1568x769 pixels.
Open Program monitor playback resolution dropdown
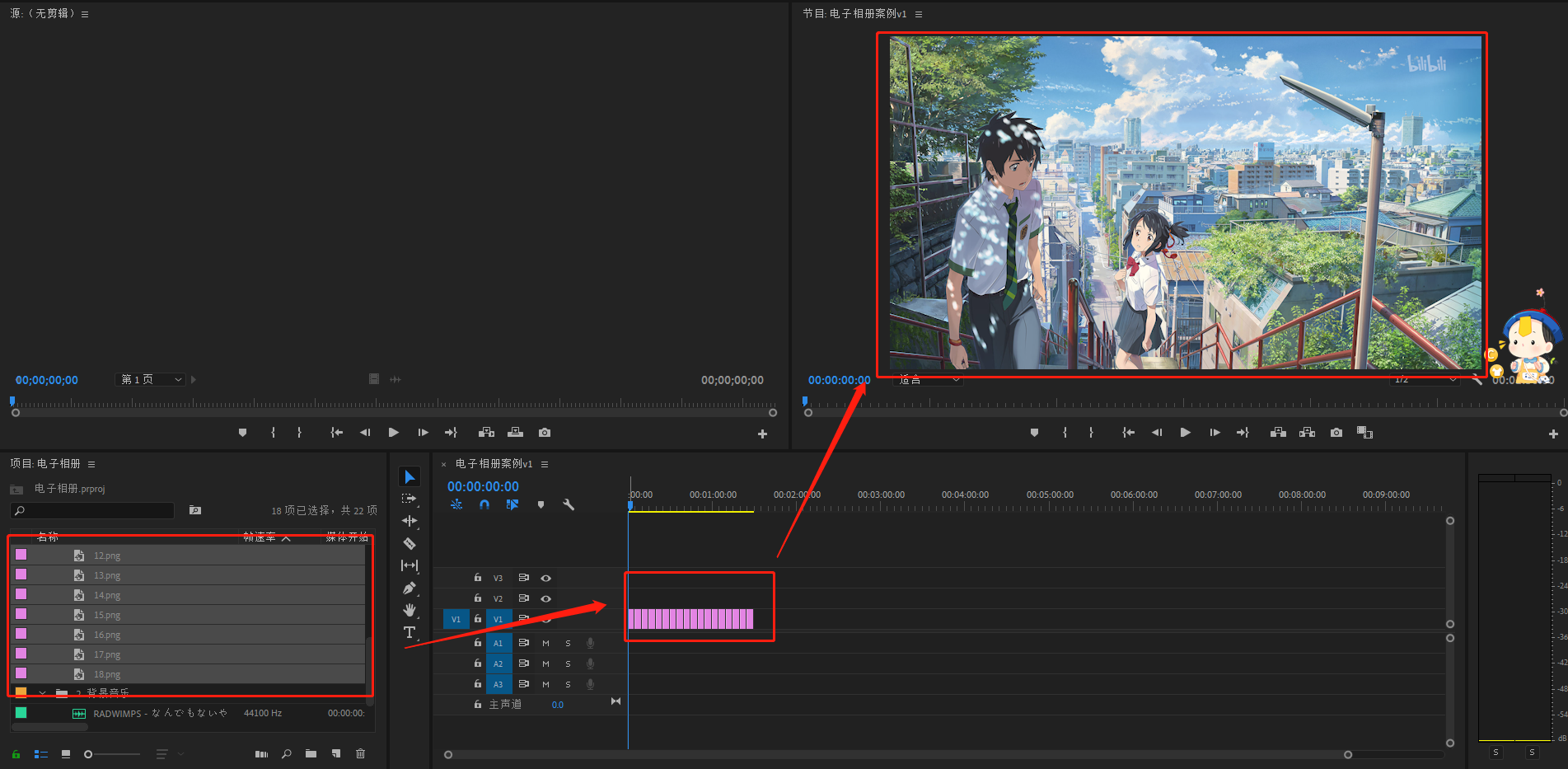[x=1425, y=379]
